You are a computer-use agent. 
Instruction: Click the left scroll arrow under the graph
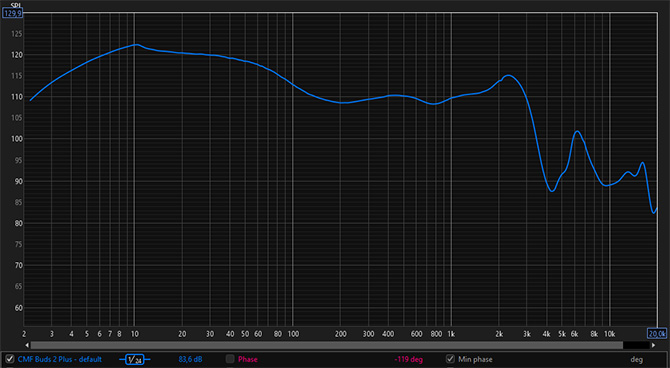pos(27,345)
